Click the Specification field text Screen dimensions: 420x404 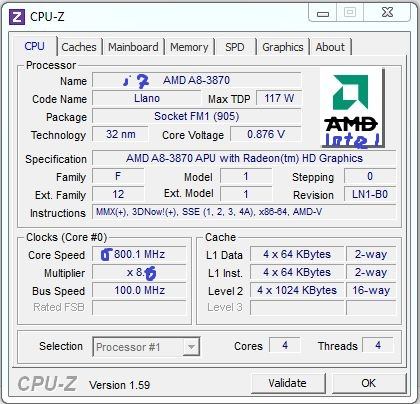coord(244,158)
